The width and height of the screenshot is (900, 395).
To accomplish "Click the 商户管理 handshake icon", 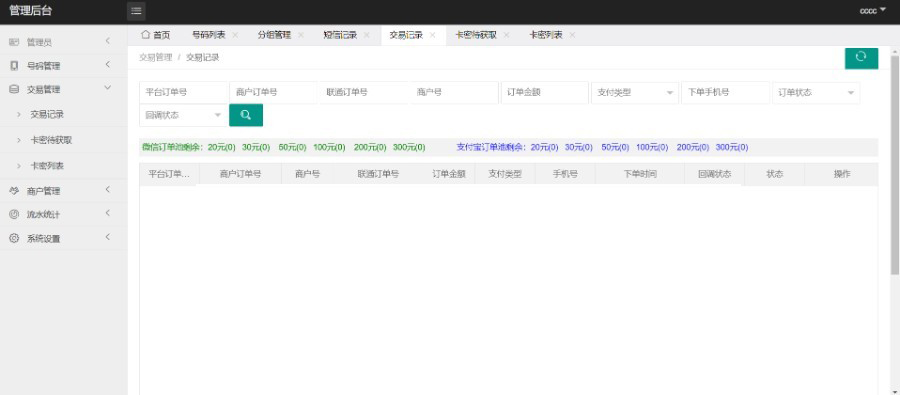I will (14, 191).
